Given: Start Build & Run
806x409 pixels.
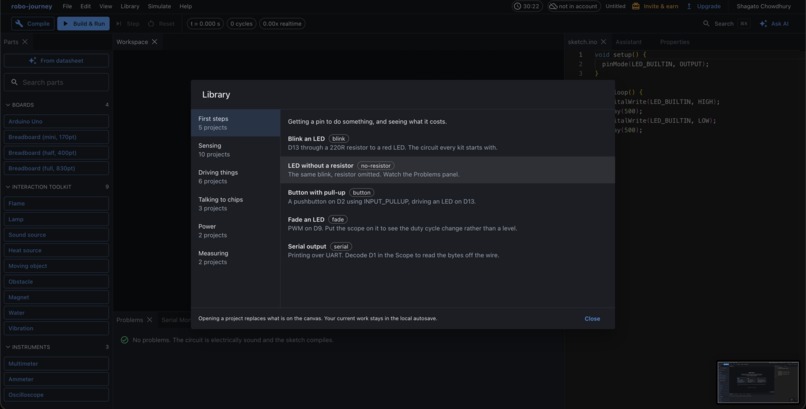Looking at the screenshot, I should [83, 24].
